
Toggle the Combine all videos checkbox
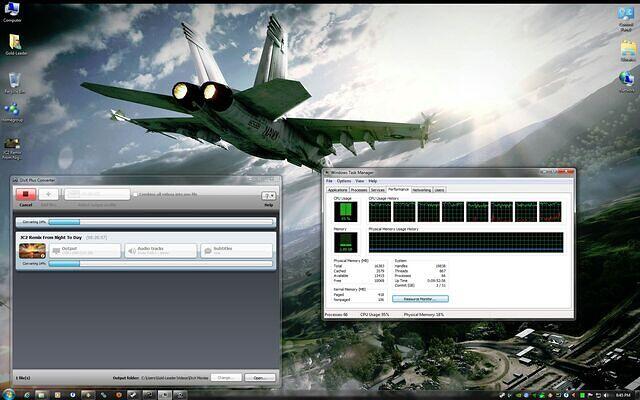click(x=136, y=193)
